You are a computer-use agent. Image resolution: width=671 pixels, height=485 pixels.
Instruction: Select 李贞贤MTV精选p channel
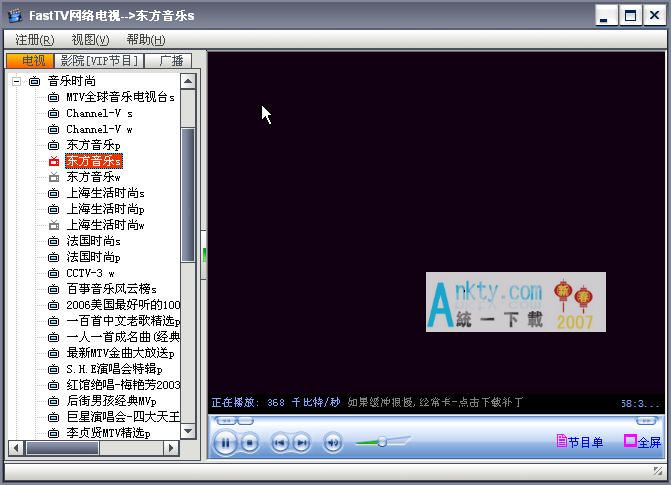click(x=108, y=433)
